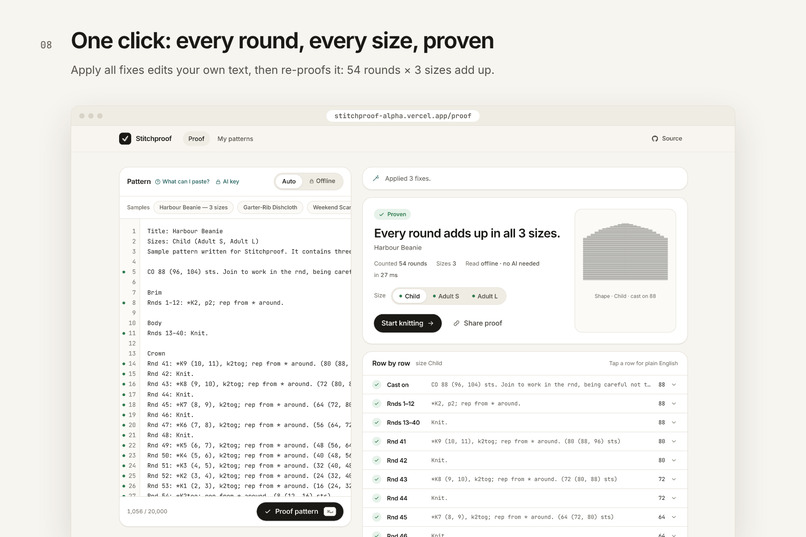
Task: Expand the Cast on row chevron
Action: click(x=674, y=385)
